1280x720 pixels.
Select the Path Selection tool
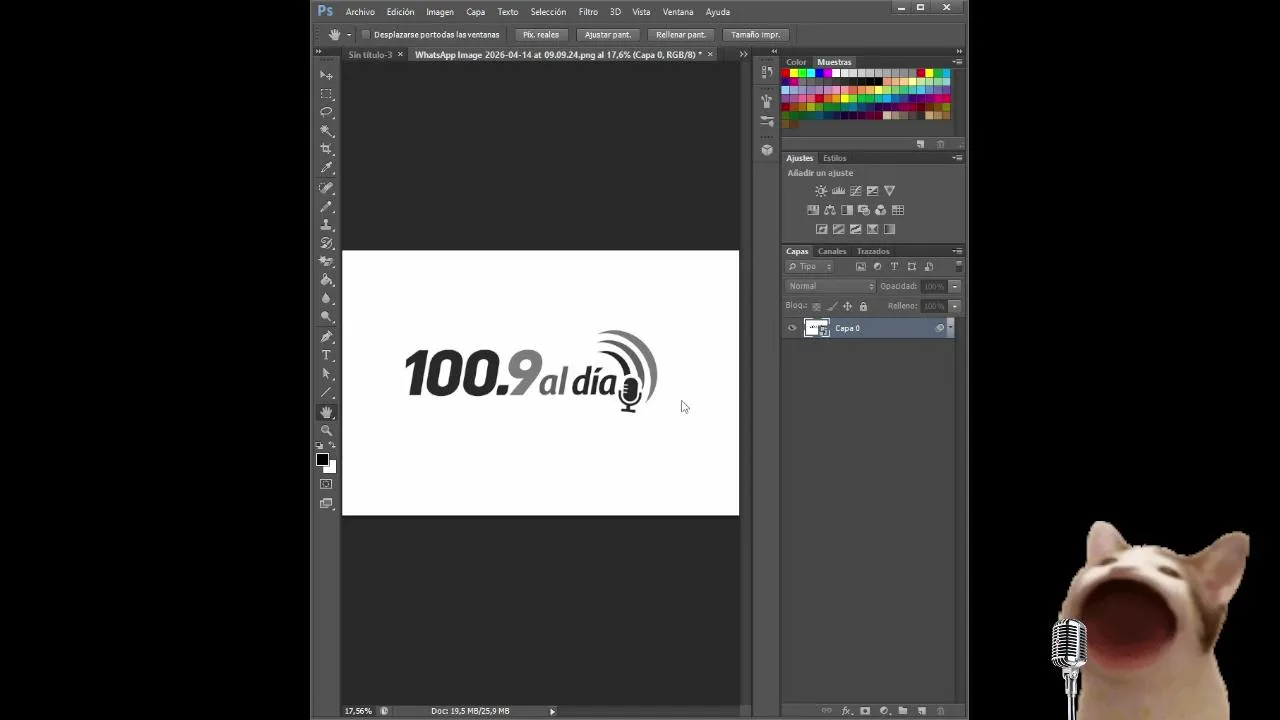pyautogui.click(x=326, y=374)
